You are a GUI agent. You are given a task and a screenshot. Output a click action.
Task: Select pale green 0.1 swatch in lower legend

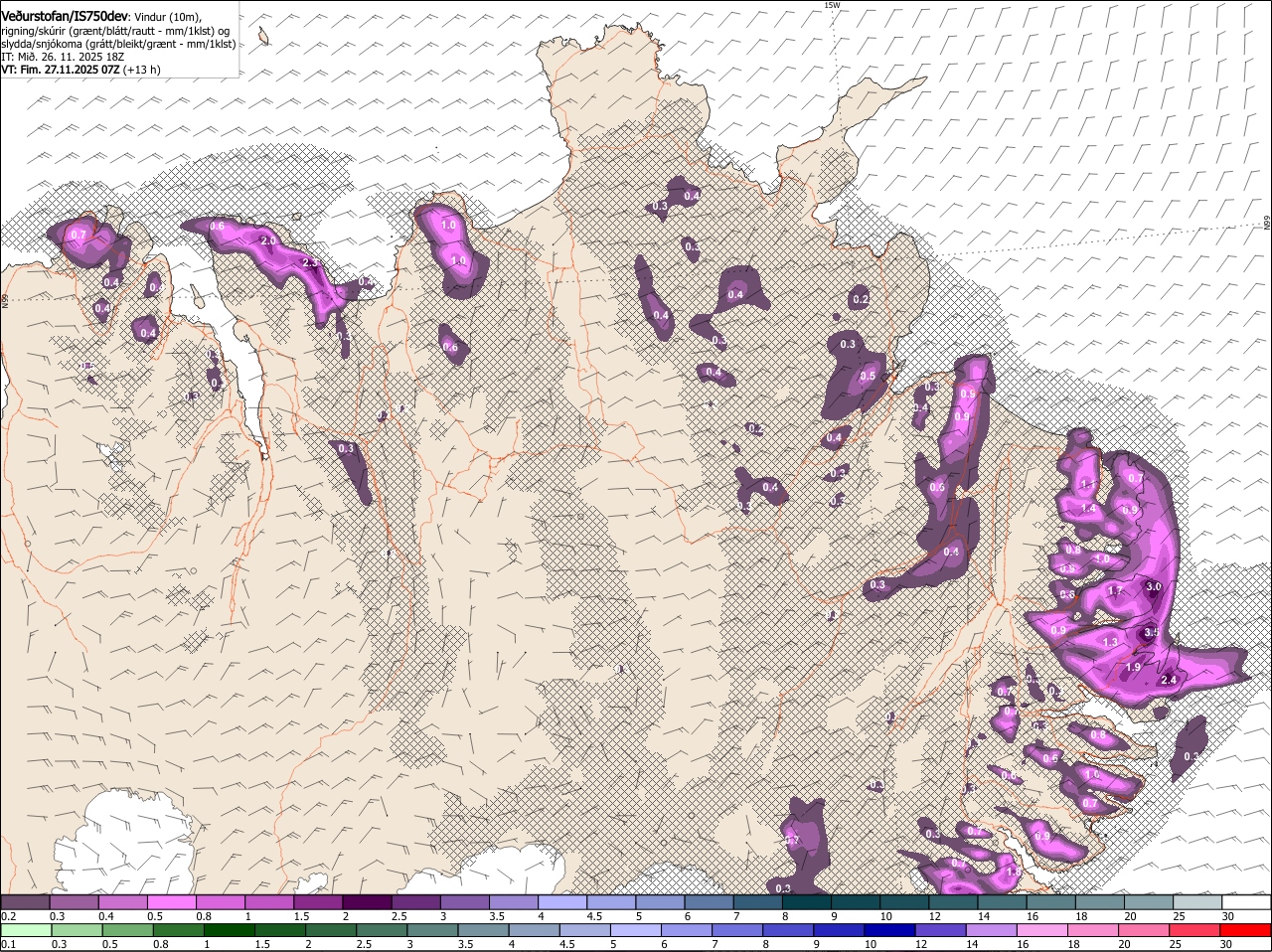click(x=26, y=930)
